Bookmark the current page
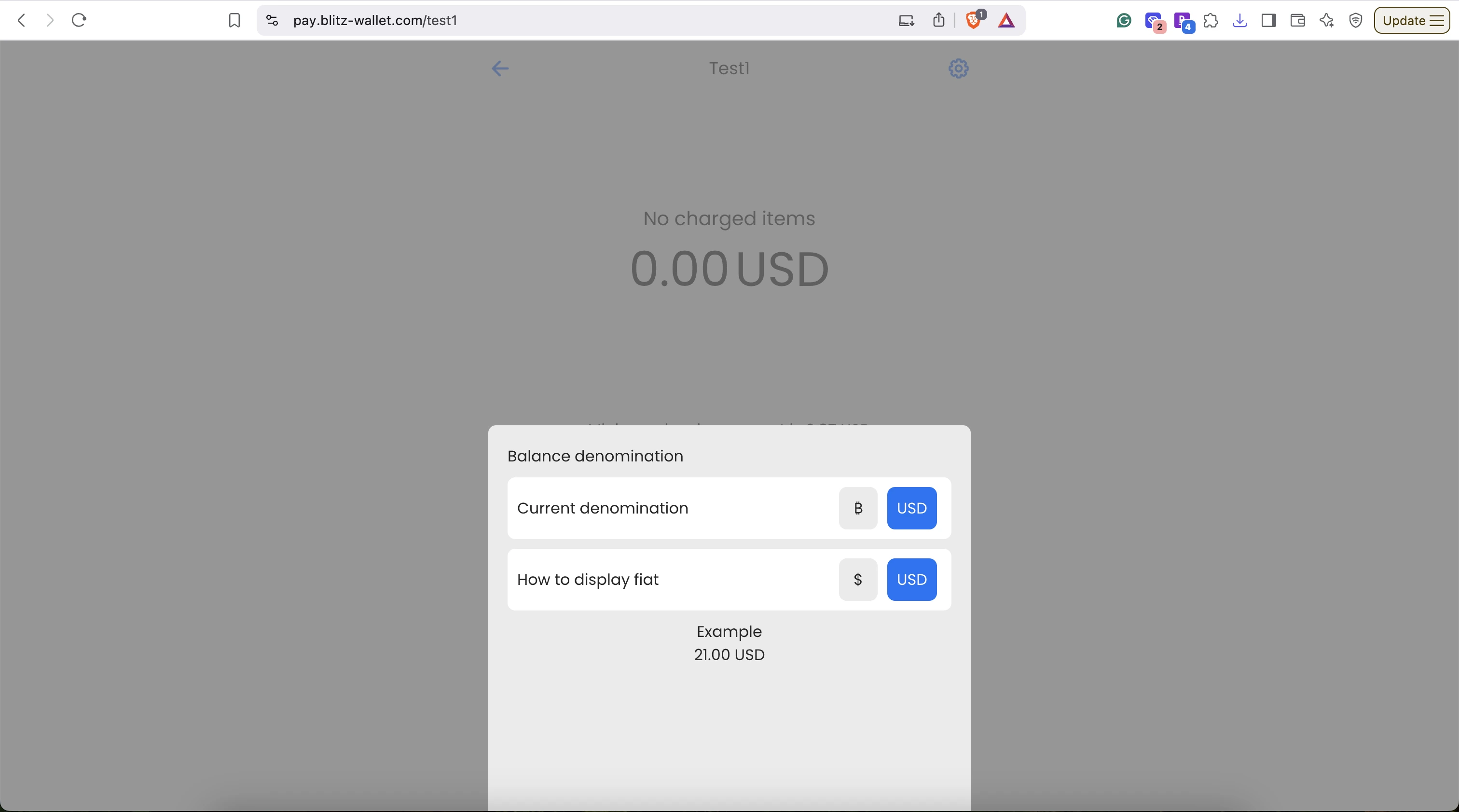1459x812 pixels. (234, 20)
